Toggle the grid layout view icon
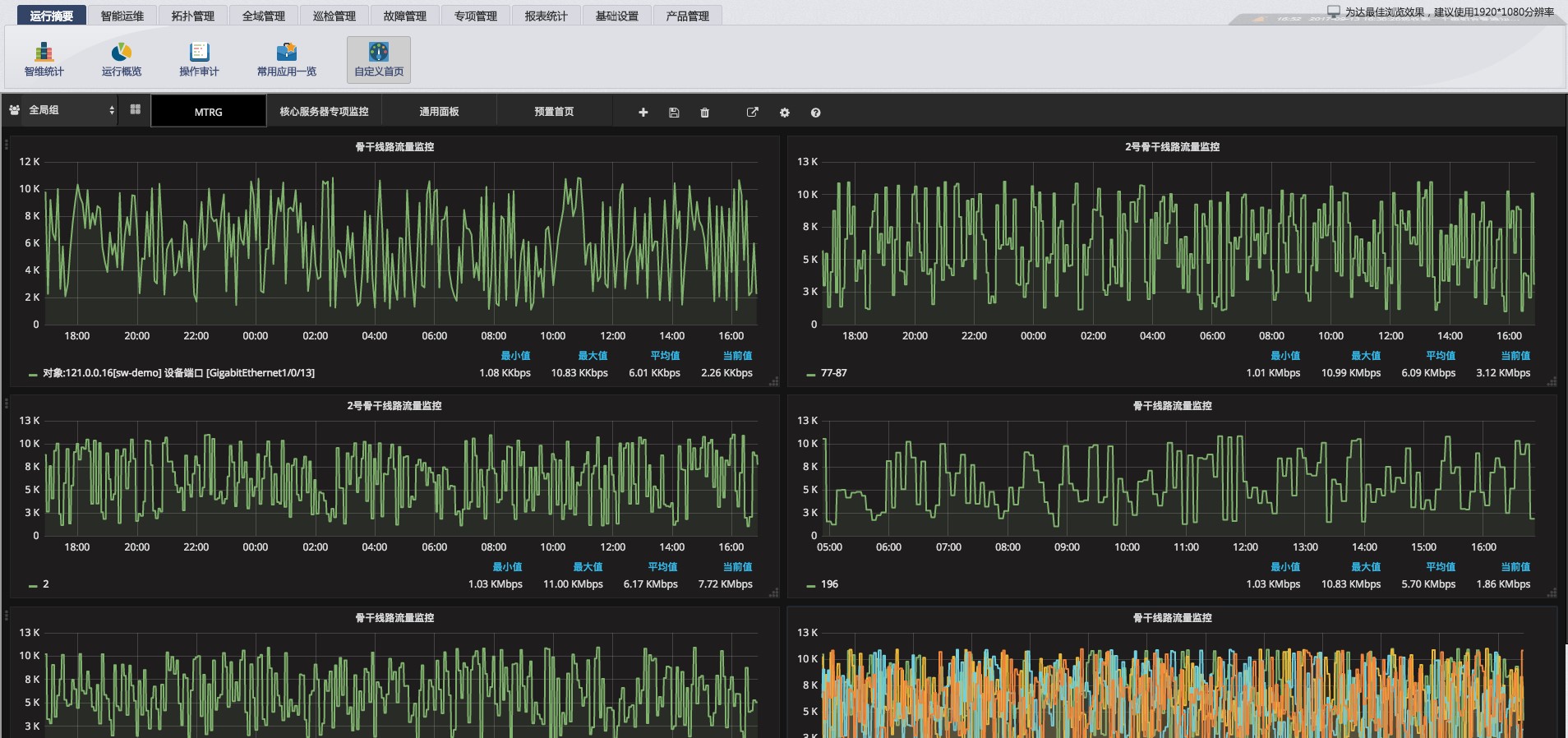The width and height of the screenshot is (1568, 738). pyautogui.click(x=136, y=109)
